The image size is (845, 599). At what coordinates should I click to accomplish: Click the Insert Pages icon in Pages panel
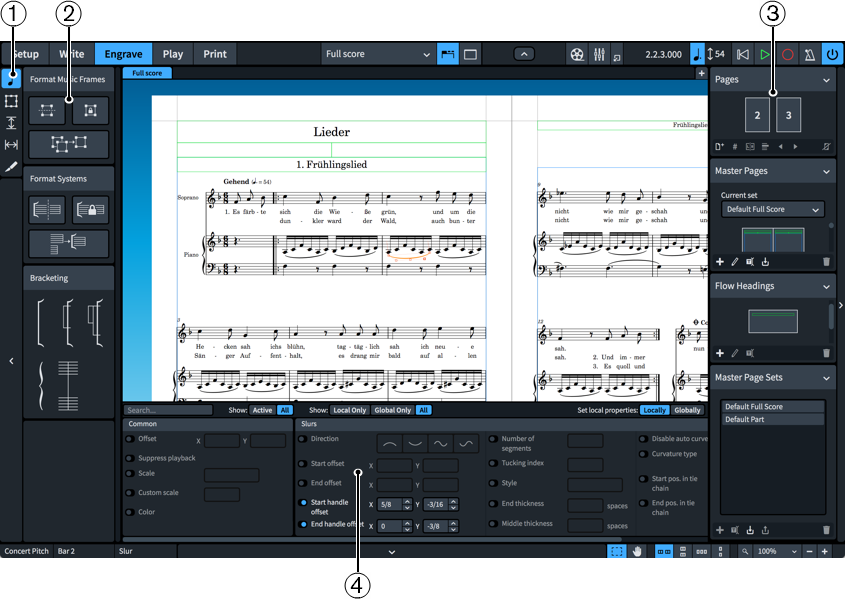point(719,147)
